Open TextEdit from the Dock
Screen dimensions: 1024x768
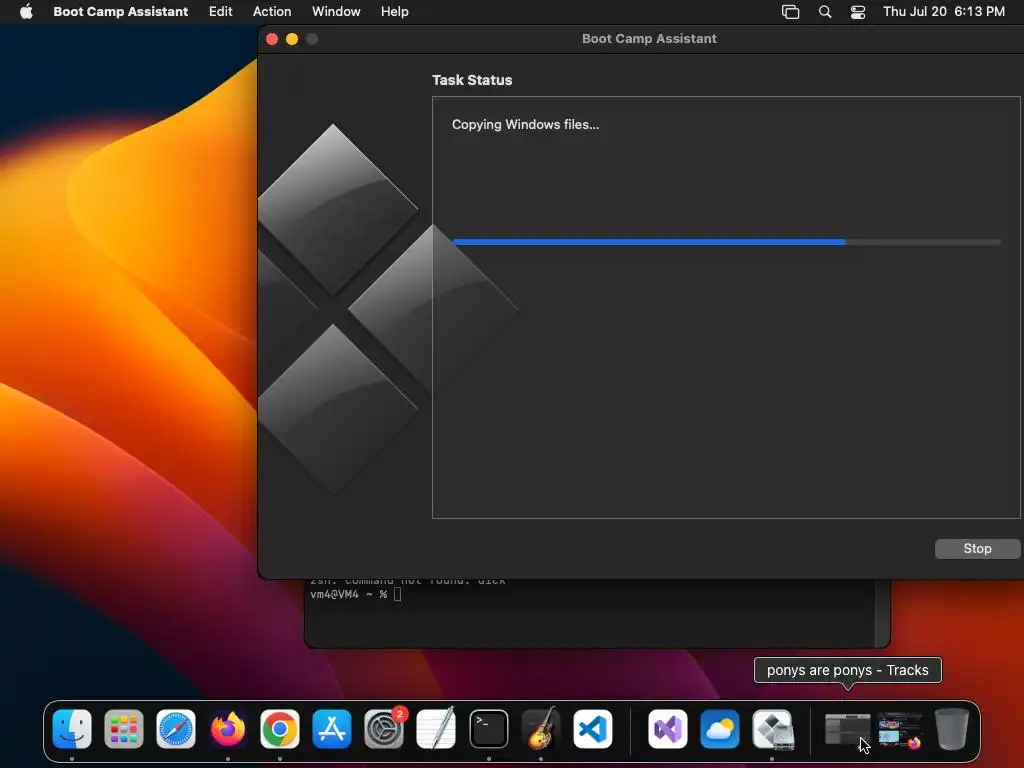tap(436, 729)
